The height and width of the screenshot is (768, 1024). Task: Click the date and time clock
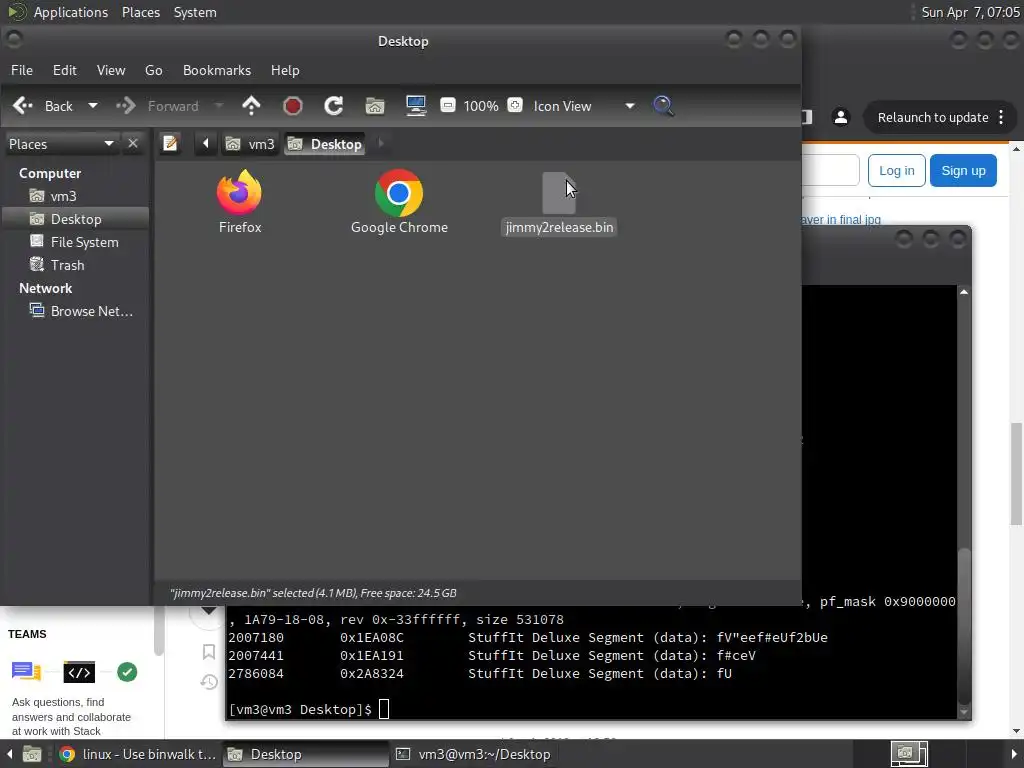[970, 12]
